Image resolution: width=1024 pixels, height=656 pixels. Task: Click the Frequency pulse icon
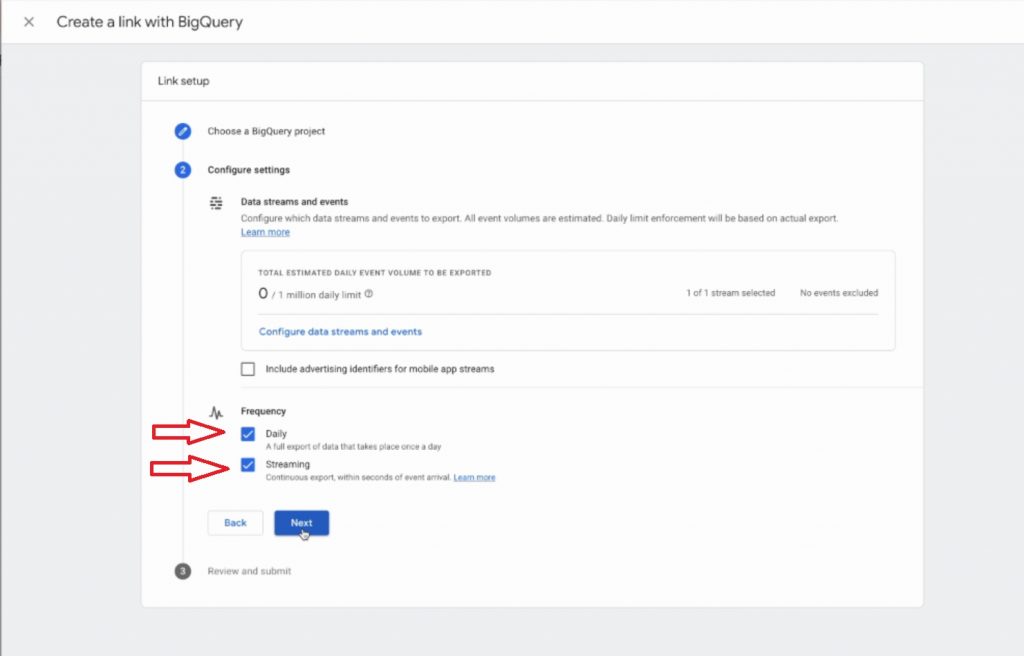point(216,412)
